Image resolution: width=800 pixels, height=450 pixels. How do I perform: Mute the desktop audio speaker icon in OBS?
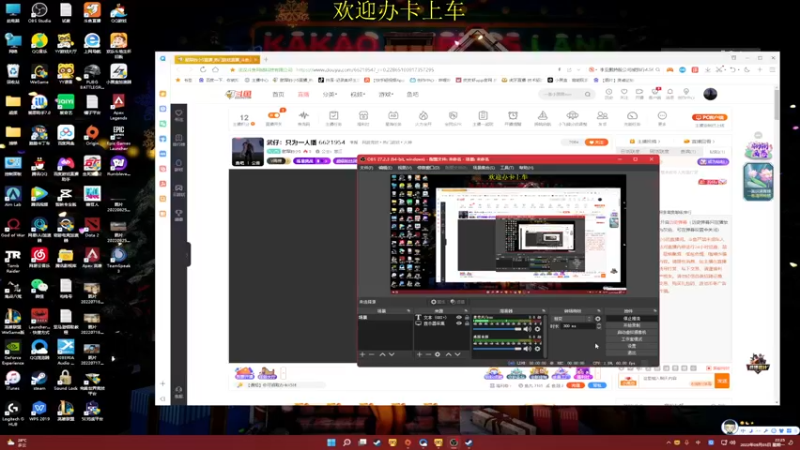point(527,348)
